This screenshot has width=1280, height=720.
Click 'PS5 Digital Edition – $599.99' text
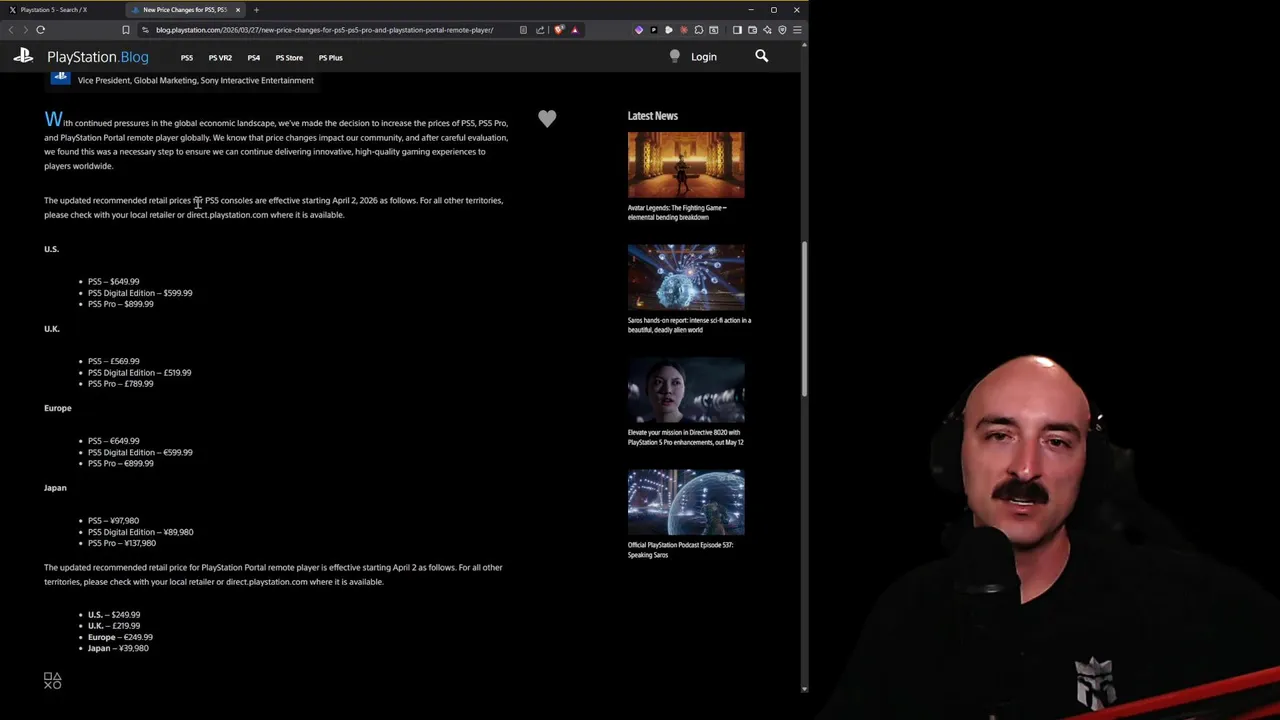pos(140,293)
